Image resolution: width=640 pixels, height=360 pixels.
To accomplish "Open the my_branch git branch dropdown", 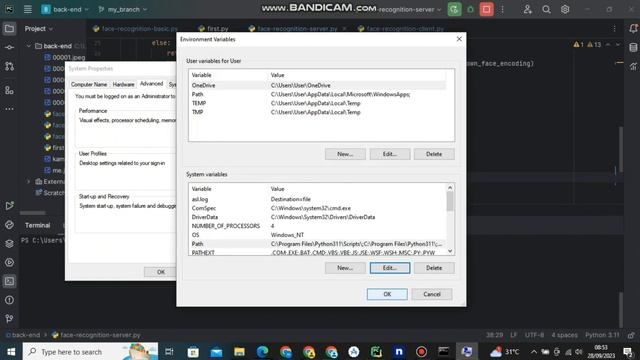I will click(122, 9).
